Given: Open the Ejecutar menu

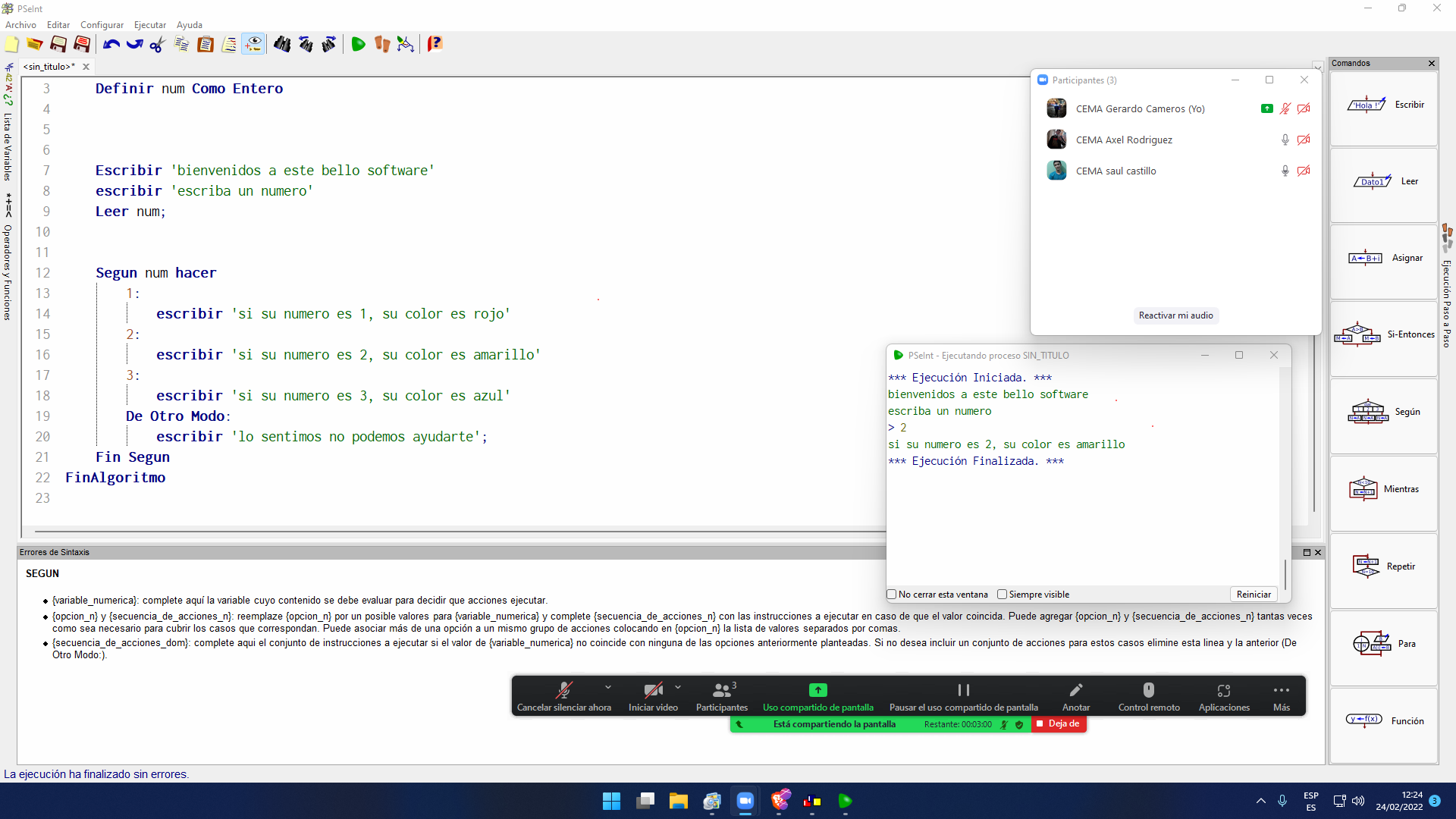Looking at the screenshot, I should click(149, 25).
